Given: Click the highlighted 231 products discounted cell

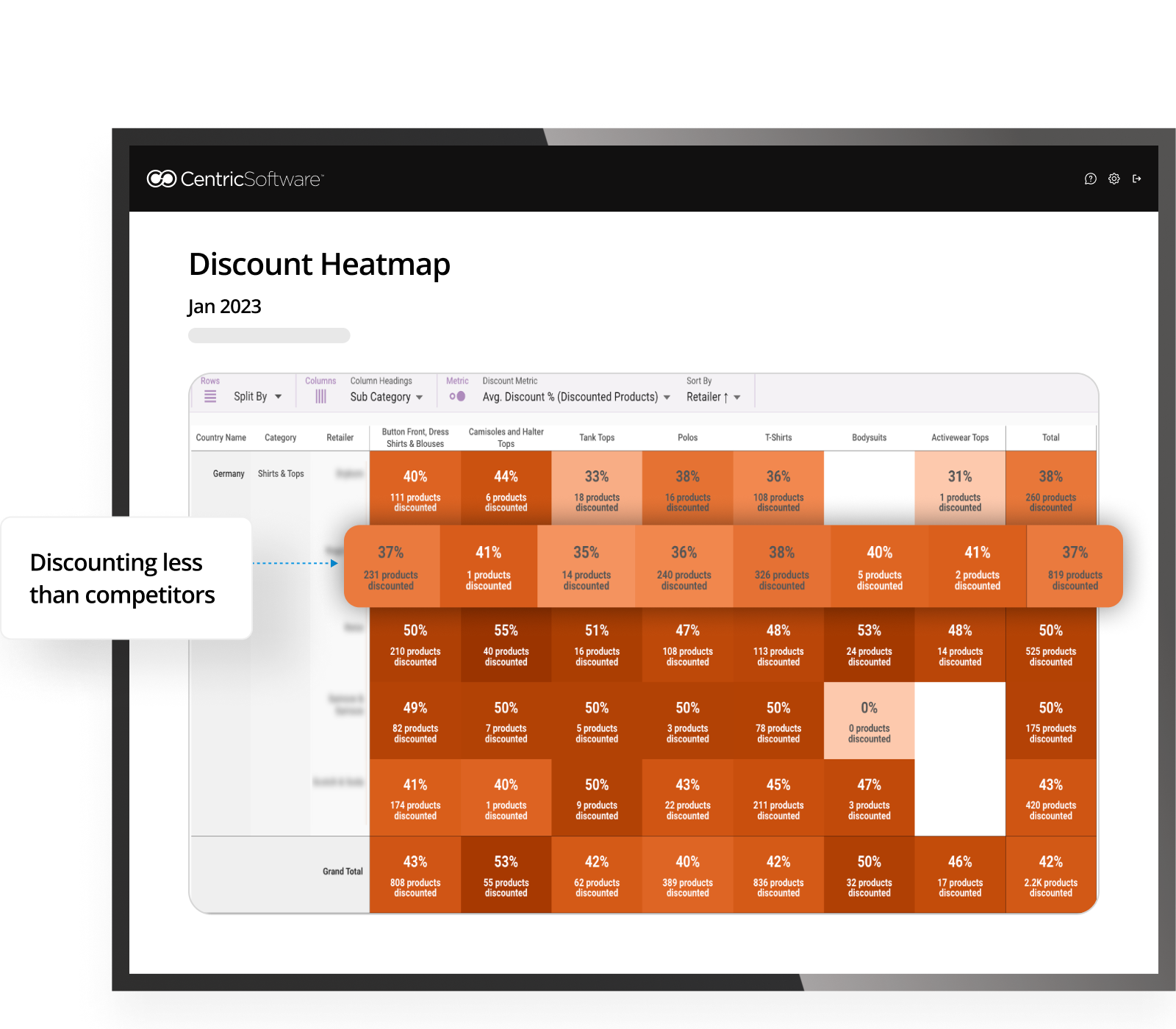Looking at the screenshot, I should [391, 567].
